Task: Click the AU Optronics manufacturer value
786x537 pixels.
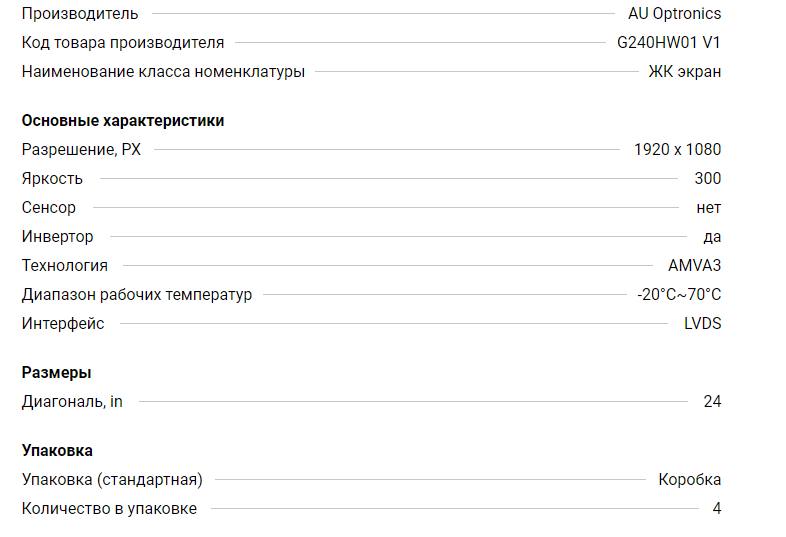Action: pyautogui.click(x=674, y=14)
